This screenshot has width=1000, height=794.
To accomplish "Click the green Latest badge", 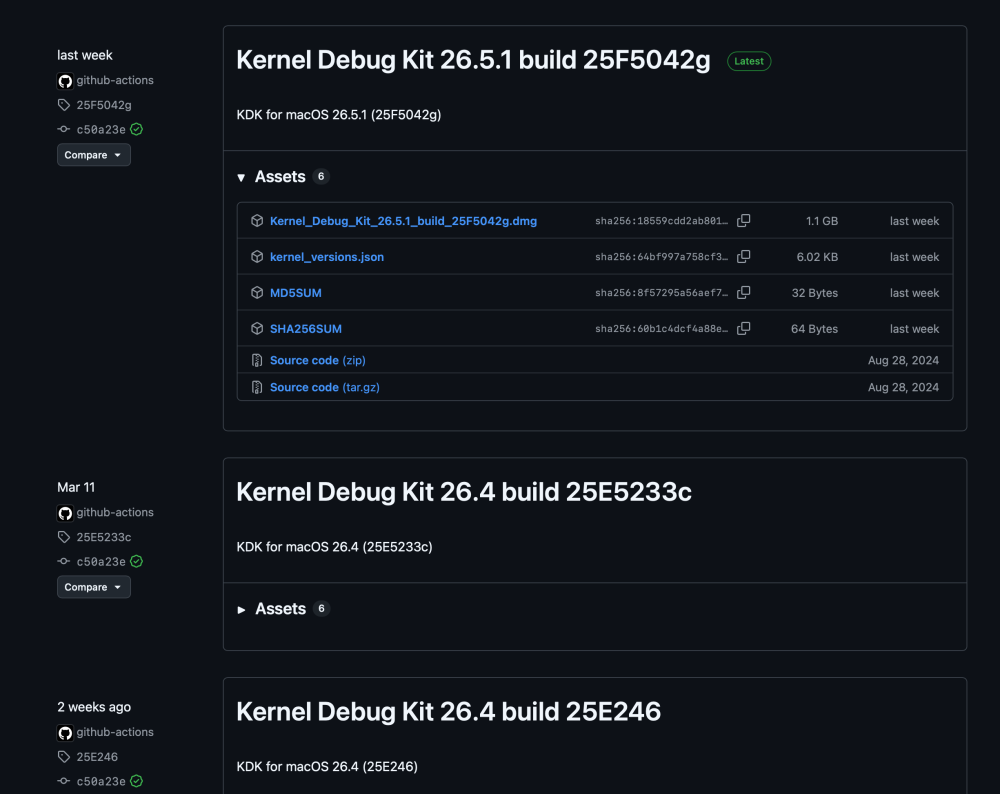I will tap(749, 61).
